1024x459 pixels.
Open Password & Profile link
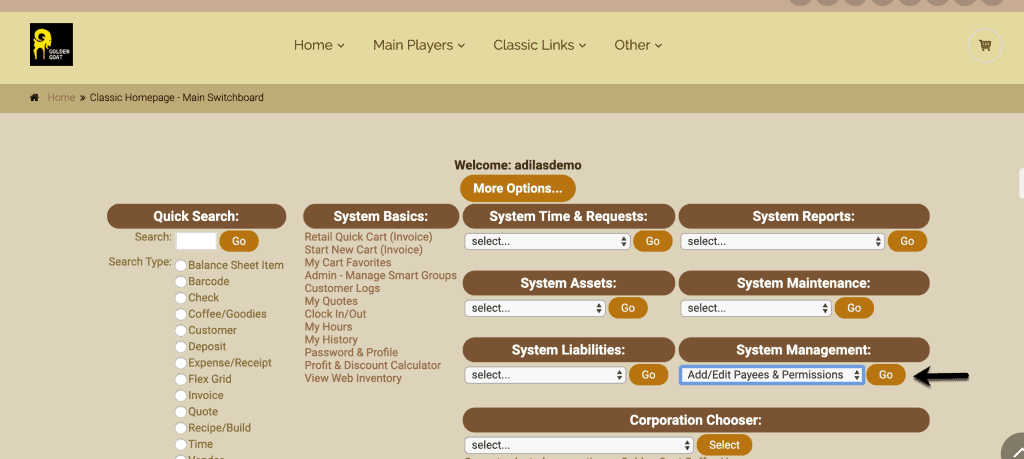coord(351,352)
